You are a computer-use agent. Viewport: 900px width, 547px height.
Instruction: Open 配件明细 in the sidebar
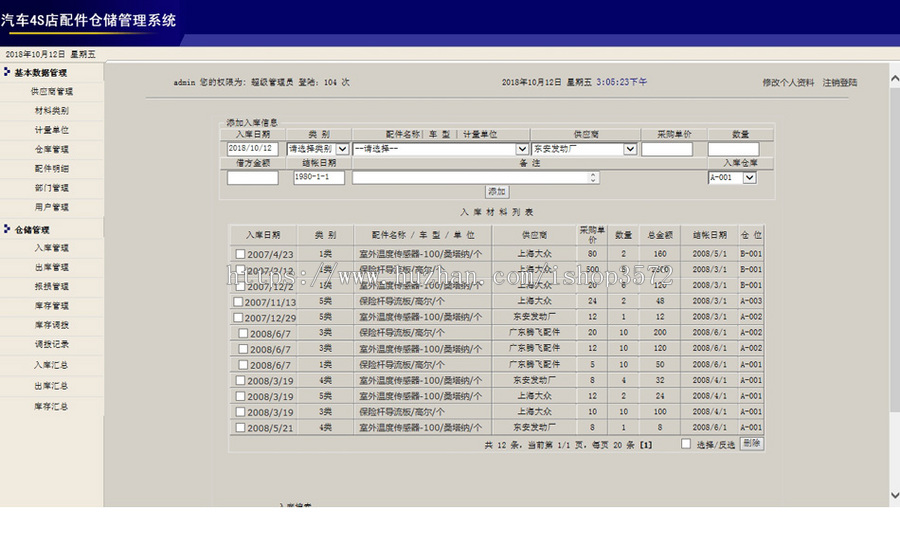(x=52, y=168)
